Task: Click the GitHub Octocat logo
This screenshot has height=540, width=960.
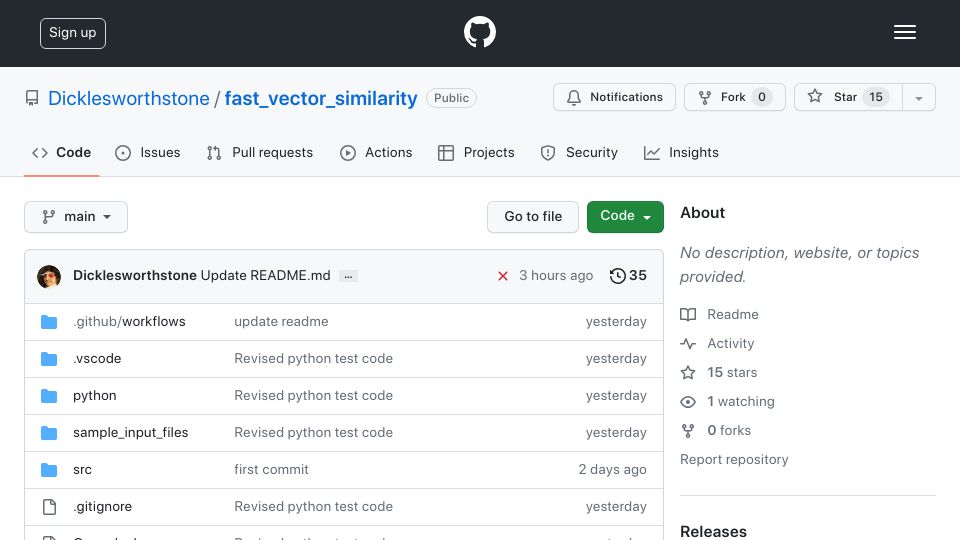Action: [x=479, y=32]
